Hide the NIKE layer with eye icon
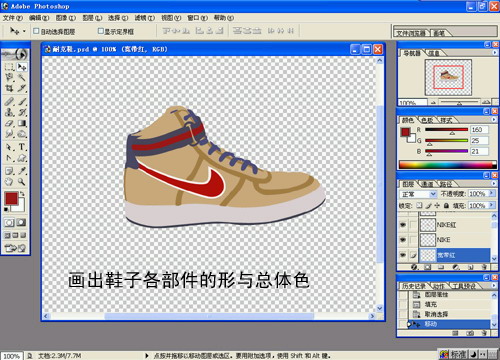500x360 pixels. (403, 240)
